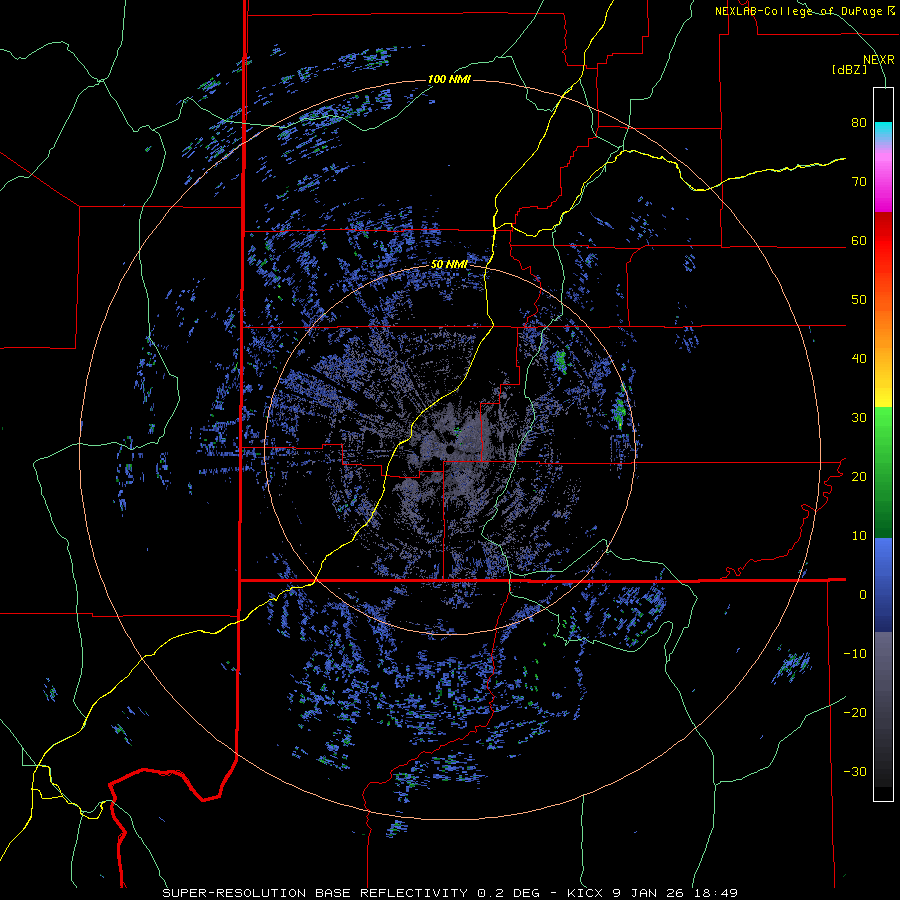The height and width of the screenshot is (900, 900).
Task: Click the radar site center dot
Action: [450, 449]
